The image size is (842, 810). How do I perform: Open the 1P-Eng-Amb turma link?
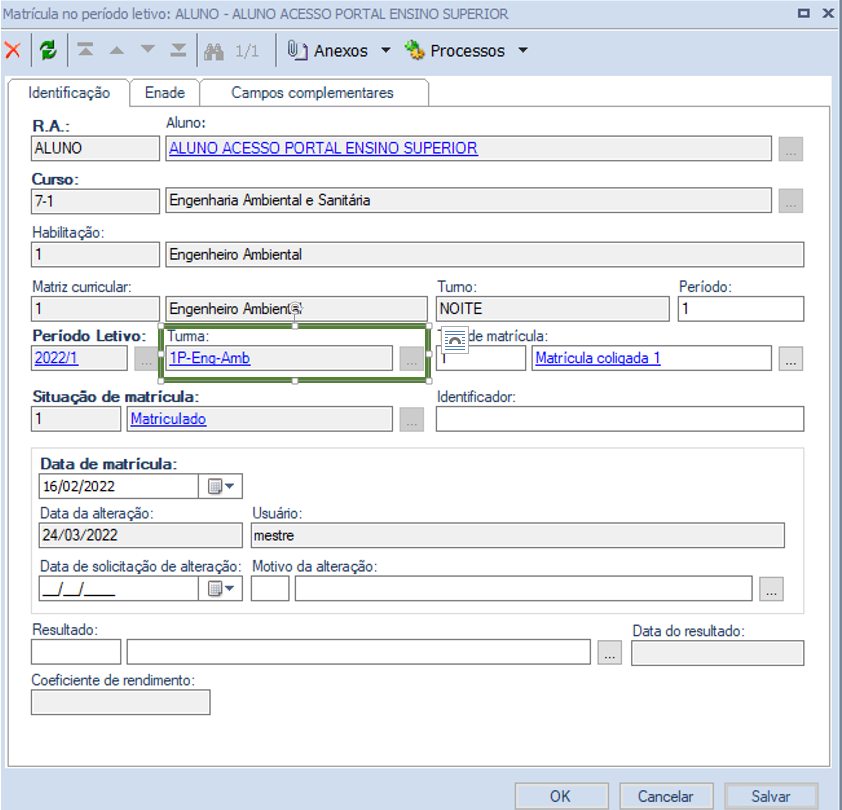pos(209,358)
